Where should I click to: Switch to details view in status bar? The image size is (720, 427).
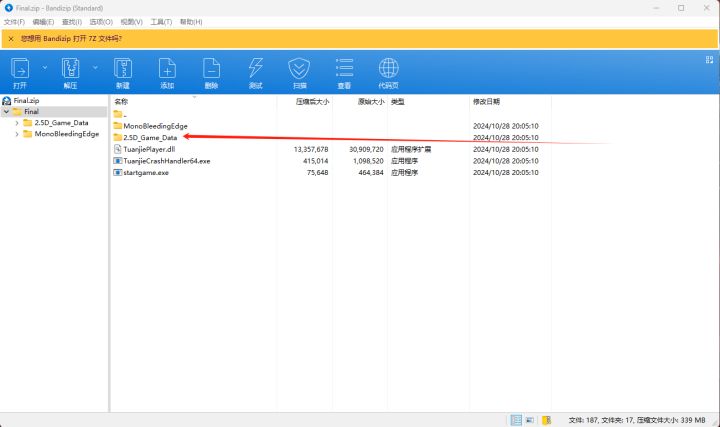(x=516, y=420)
